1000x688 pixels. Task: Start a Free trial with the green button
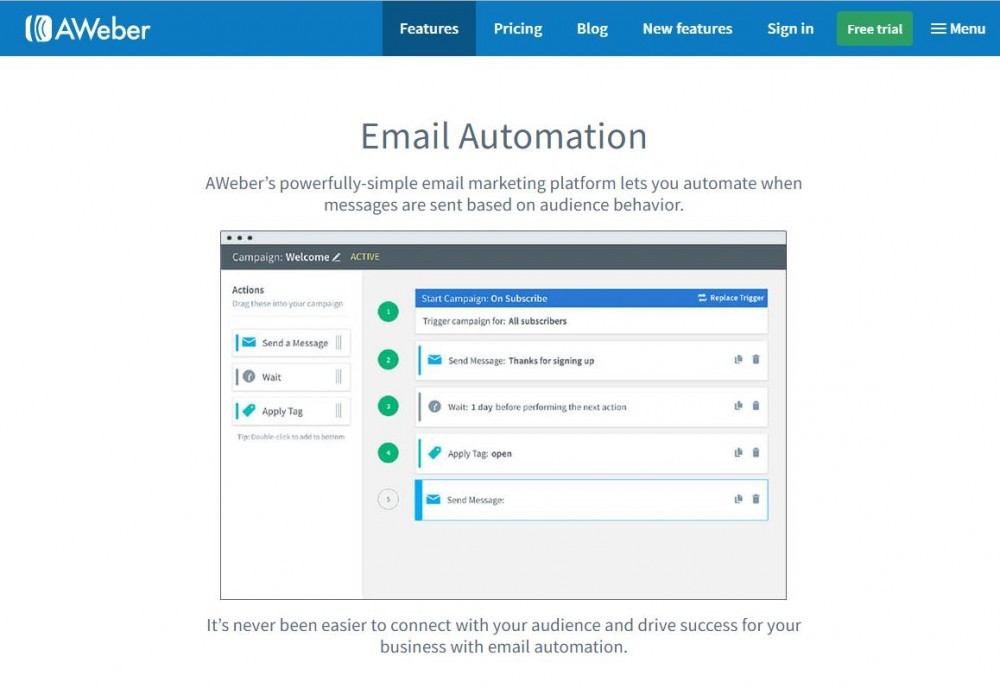pos(874,29)
